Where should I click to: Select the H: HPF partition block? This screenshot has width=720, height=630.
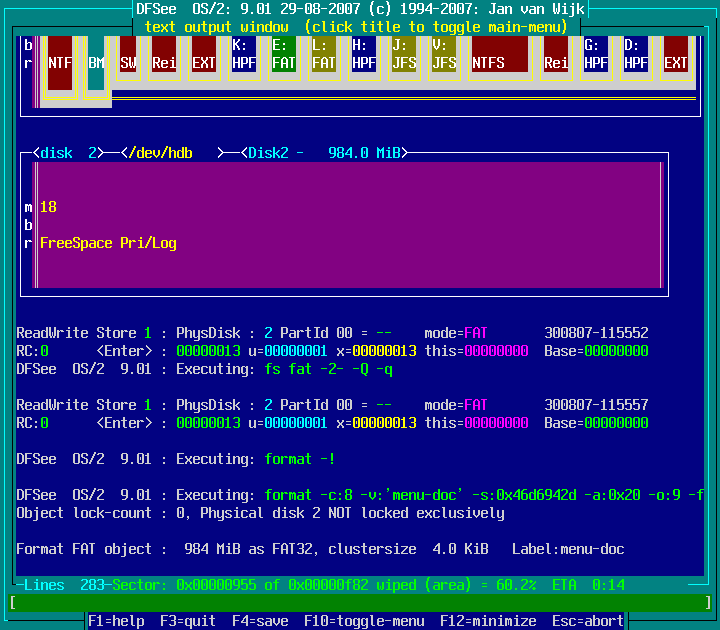(364, 55)
